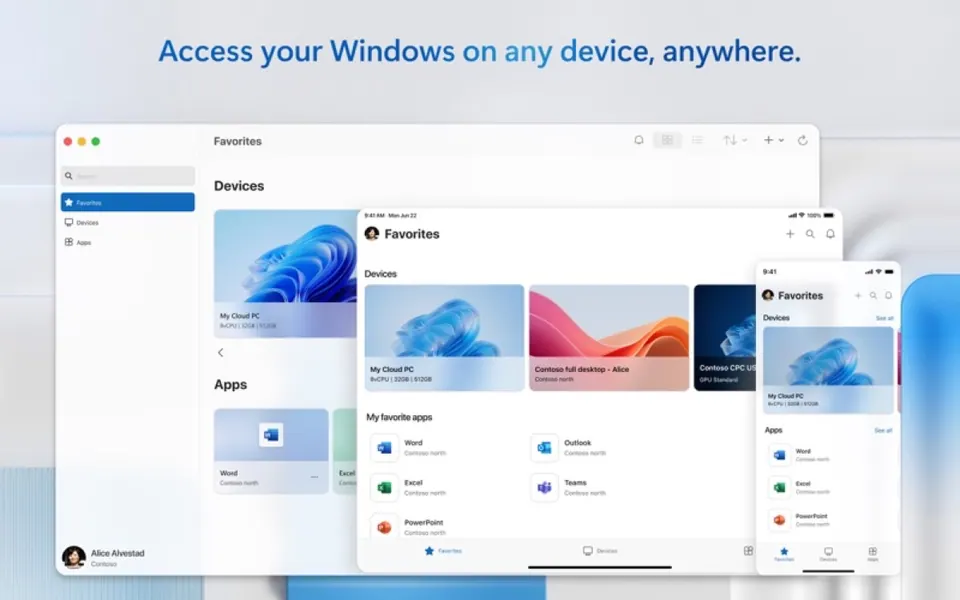Viewport: 960px width, 600px height.
Task: Select Favorites tab in phone bottom bar
Action: (x=784, y=554)
